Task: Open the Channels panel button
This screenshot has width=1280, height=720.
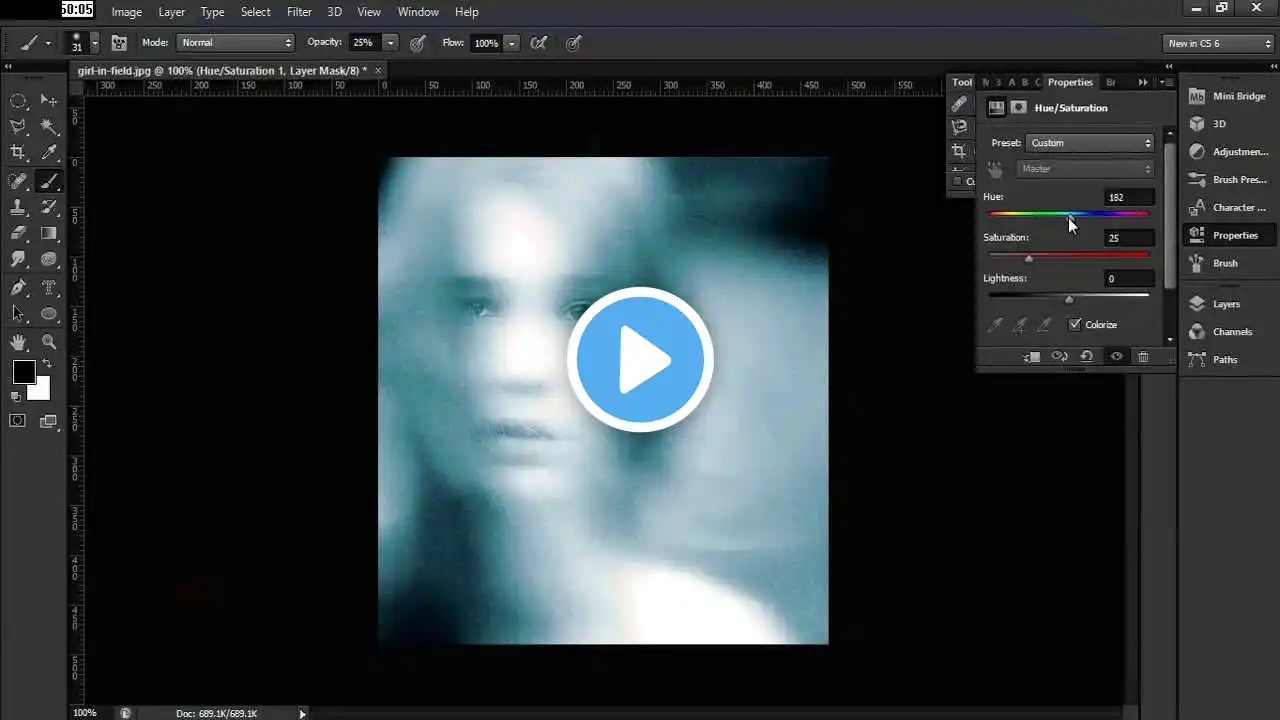Action: 1231,332
